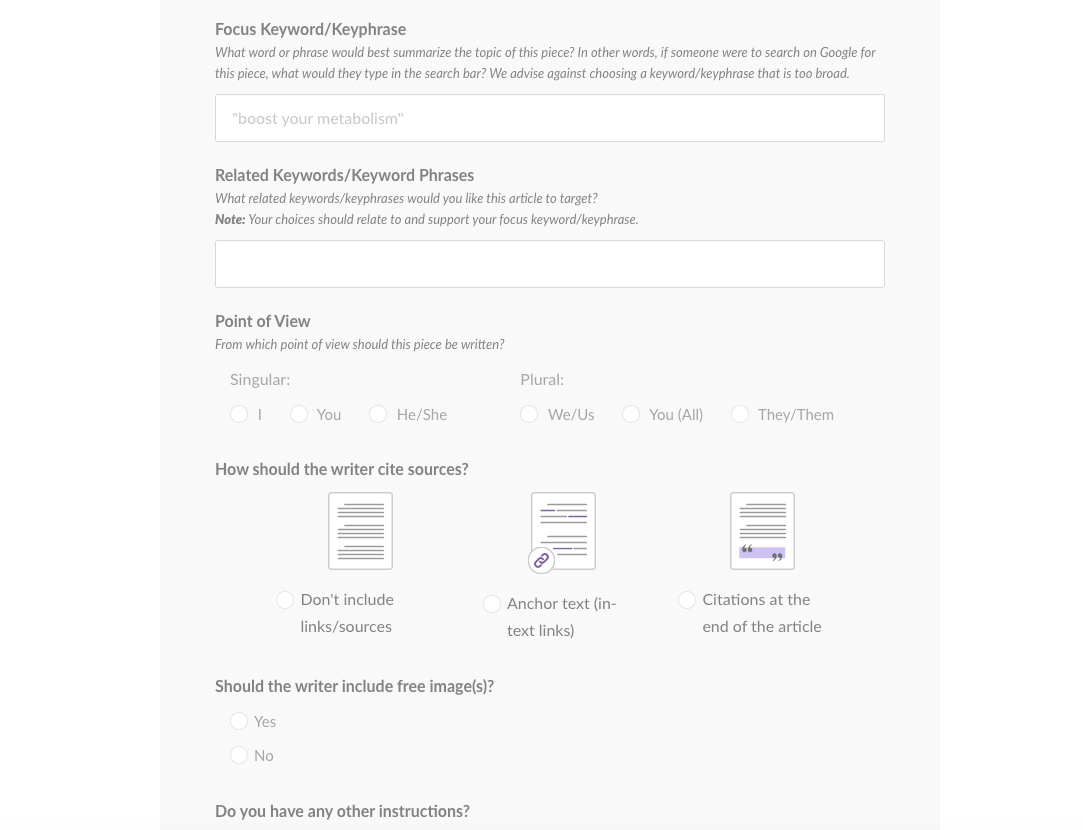Select the We/Us plural option
Screen dimensions: 1083x830
pyautogui.click(x=529, y=414)
